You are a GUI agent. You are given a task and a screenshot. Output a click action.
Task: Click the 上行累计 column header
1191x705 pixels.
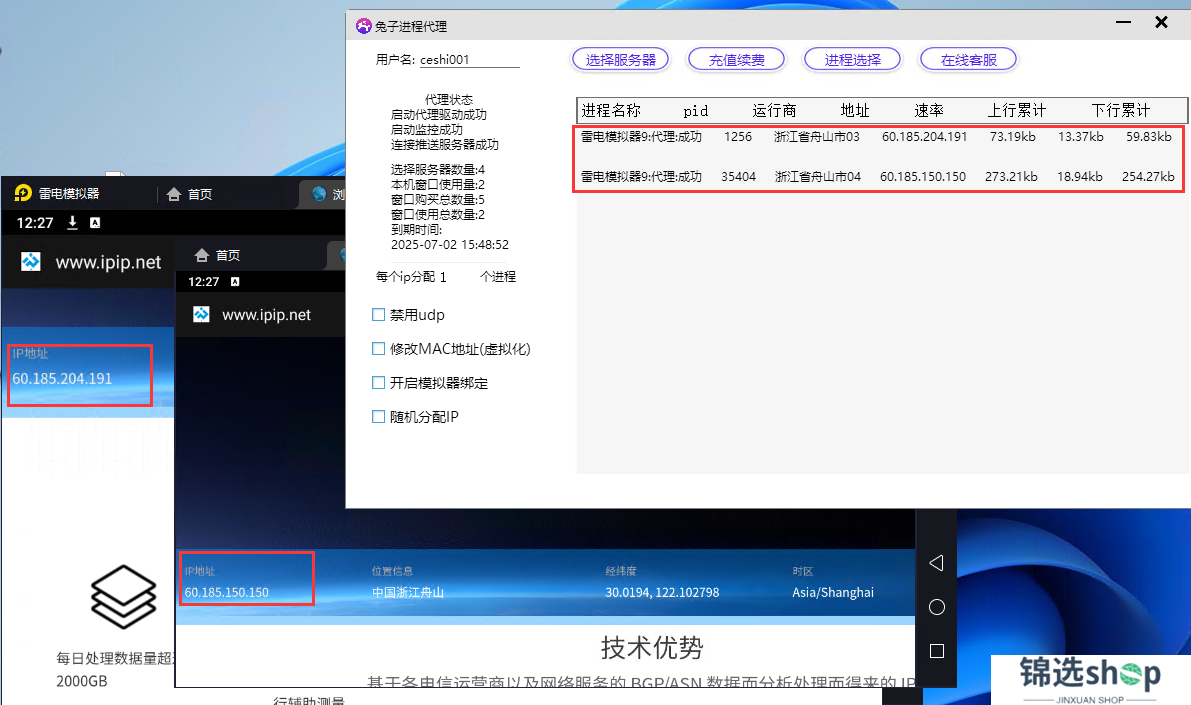tap(1016, 111)
